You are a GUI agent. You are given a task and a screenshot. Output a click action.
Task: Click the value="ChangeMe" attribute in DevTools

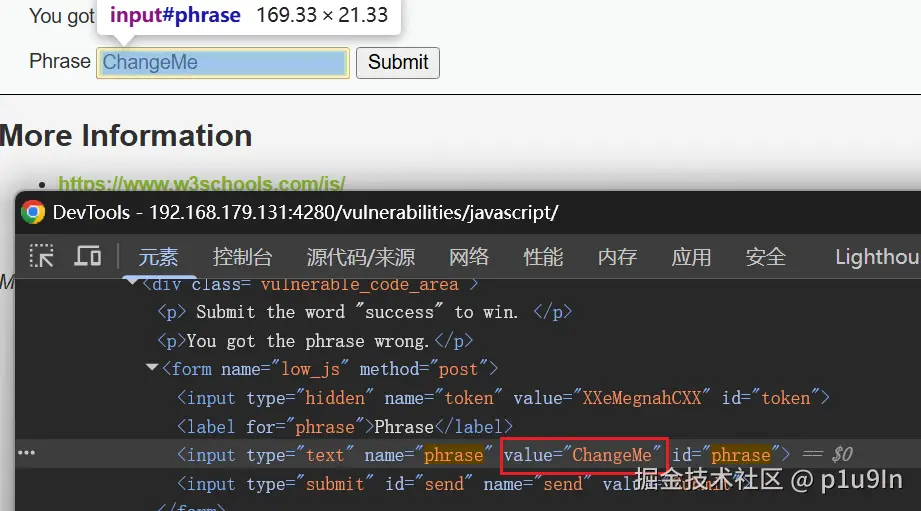click(x=583, y=455)
